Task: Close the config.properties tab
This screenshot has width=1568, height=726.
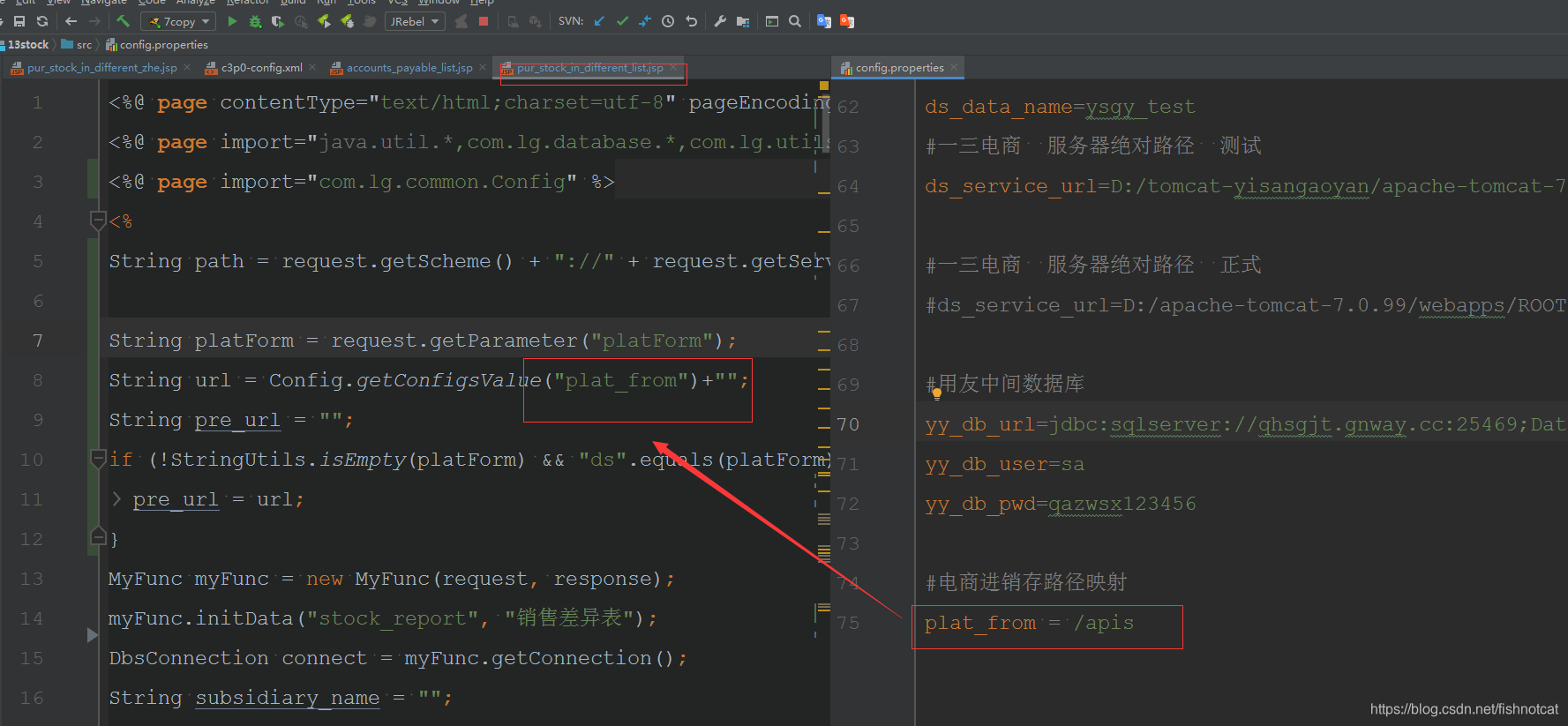Action: point(954,67)
